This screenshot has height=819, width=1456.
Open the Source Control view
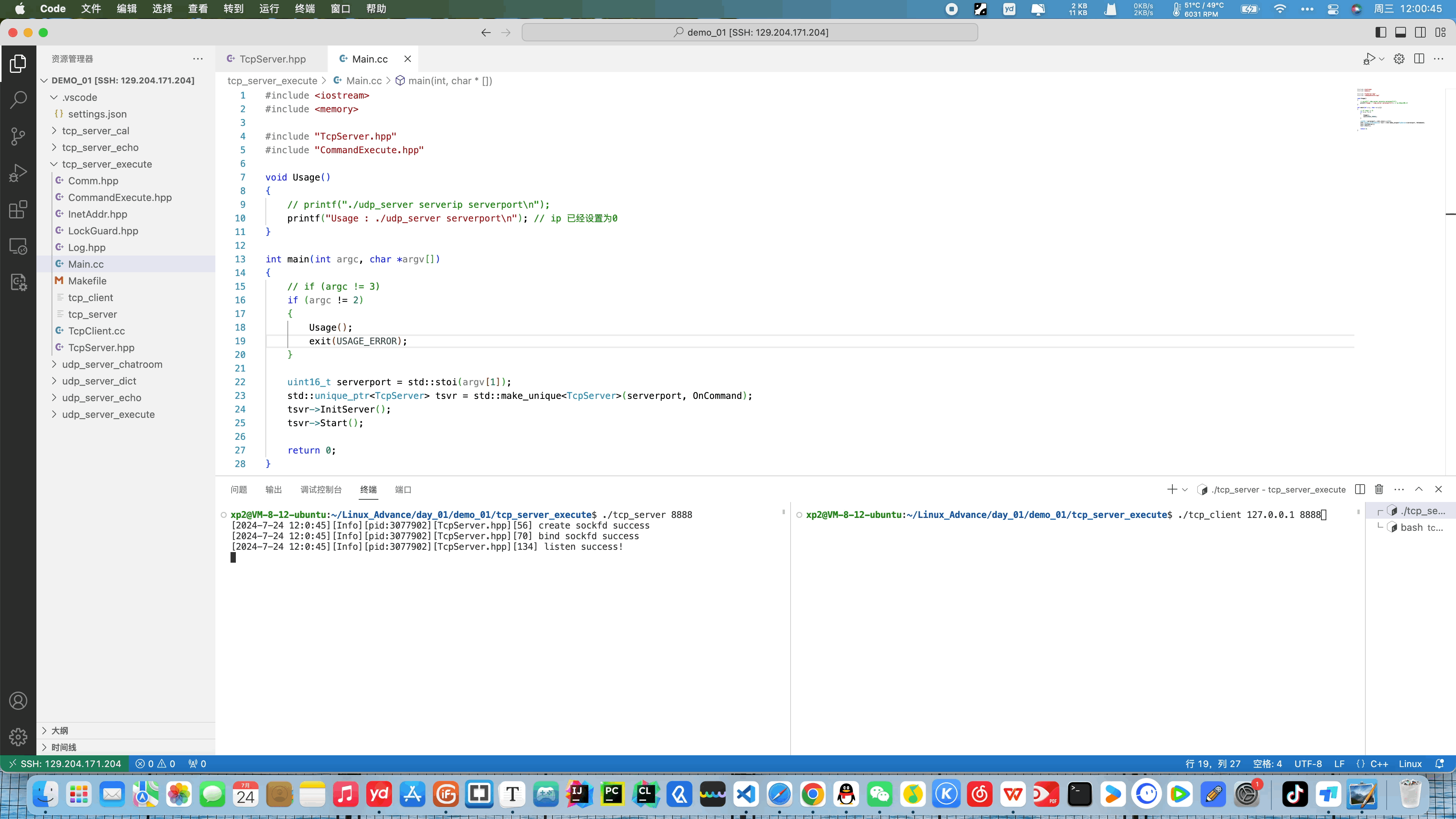[18, 136]
